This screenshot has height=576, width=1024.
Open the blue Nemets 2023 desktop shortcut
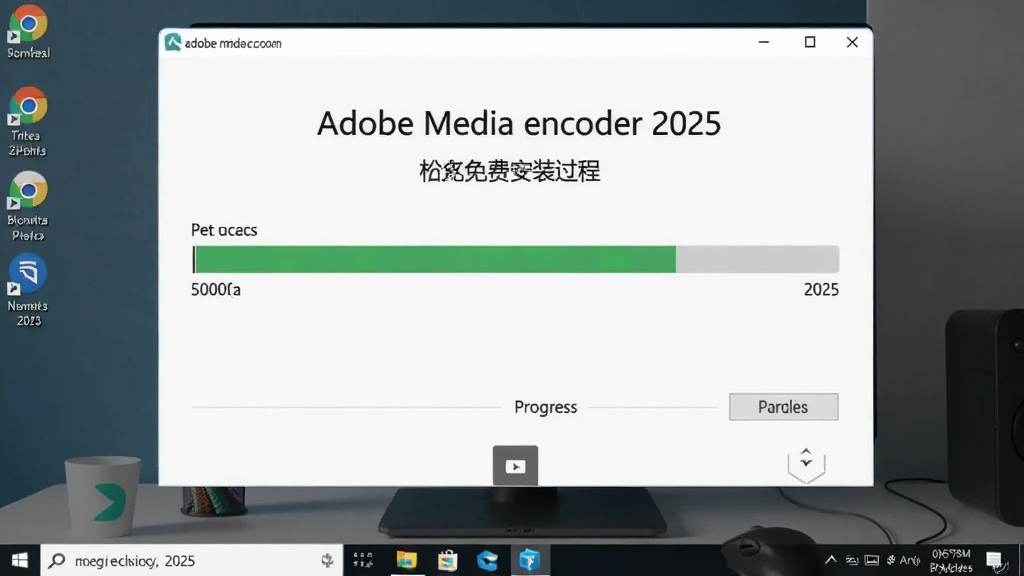point(28,290)
